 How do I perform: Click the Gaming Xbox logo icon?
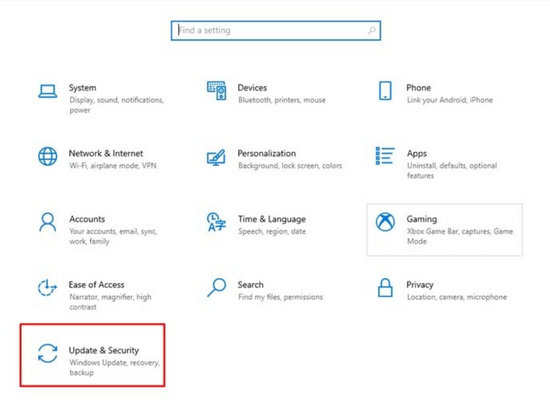385,222
